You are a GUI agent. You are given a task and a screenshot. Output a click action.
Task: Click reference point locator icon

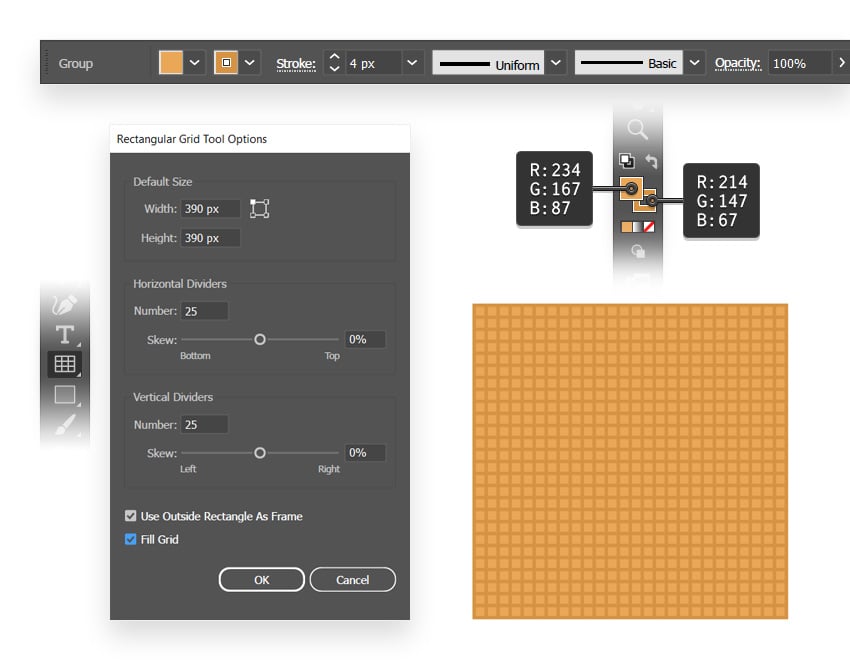(x=260, y=209)
